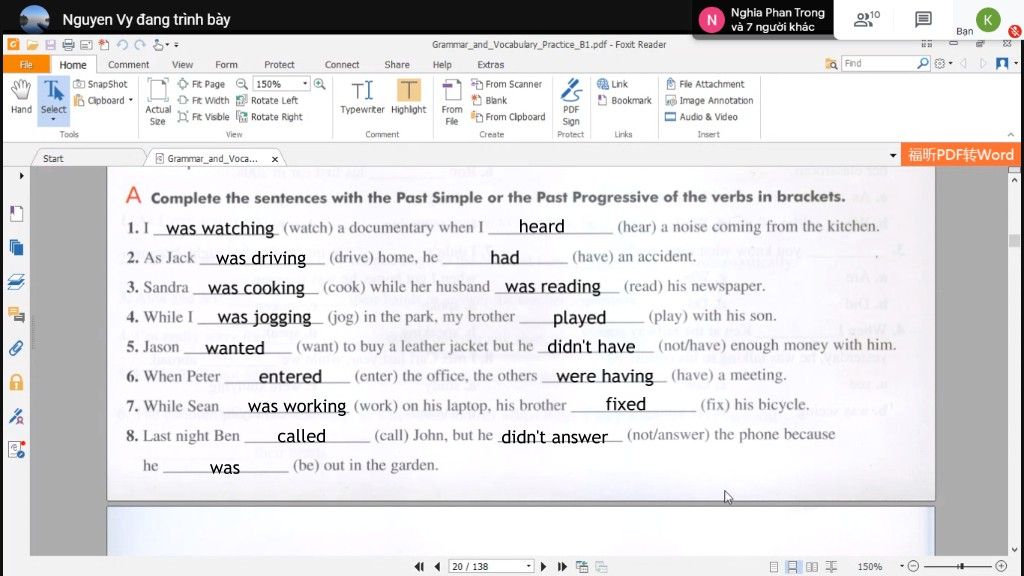This screenshot has width=1024, height=576.
Task: Open the bookmarks panel in sidebar
Action: click(16, 214)
